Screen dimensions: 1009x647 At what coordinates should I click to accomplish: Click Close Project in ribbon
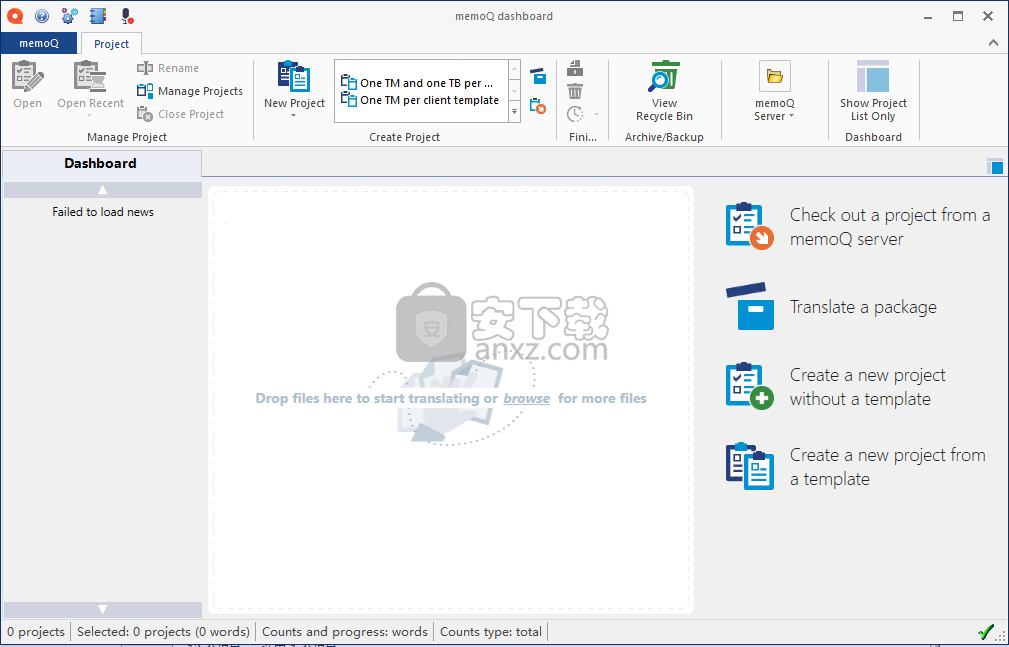click(x=181, y=114)
